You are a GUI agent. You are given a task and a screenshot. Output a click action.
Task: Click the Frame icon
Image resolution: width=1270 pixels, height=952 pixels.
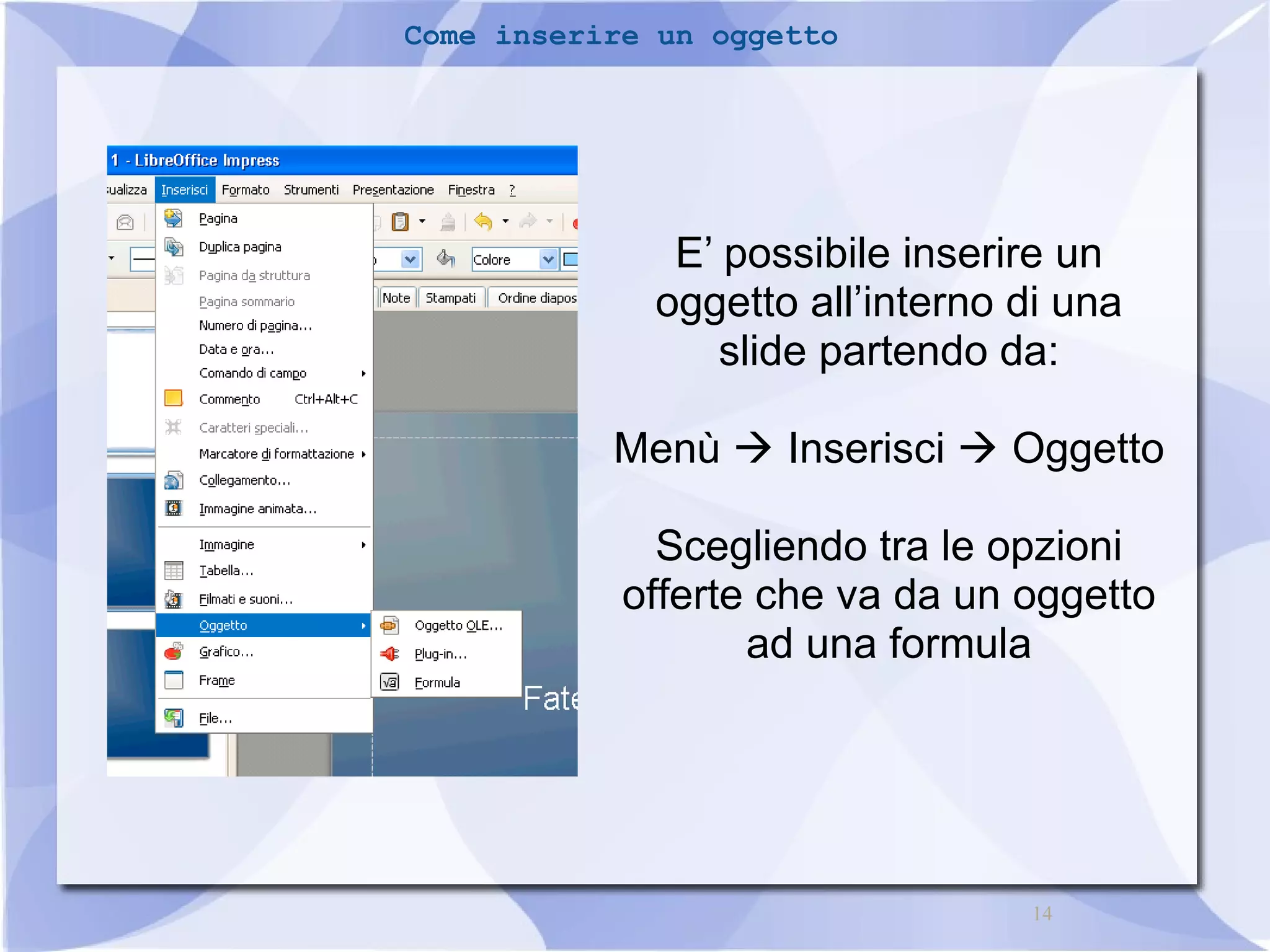[173, 680]
